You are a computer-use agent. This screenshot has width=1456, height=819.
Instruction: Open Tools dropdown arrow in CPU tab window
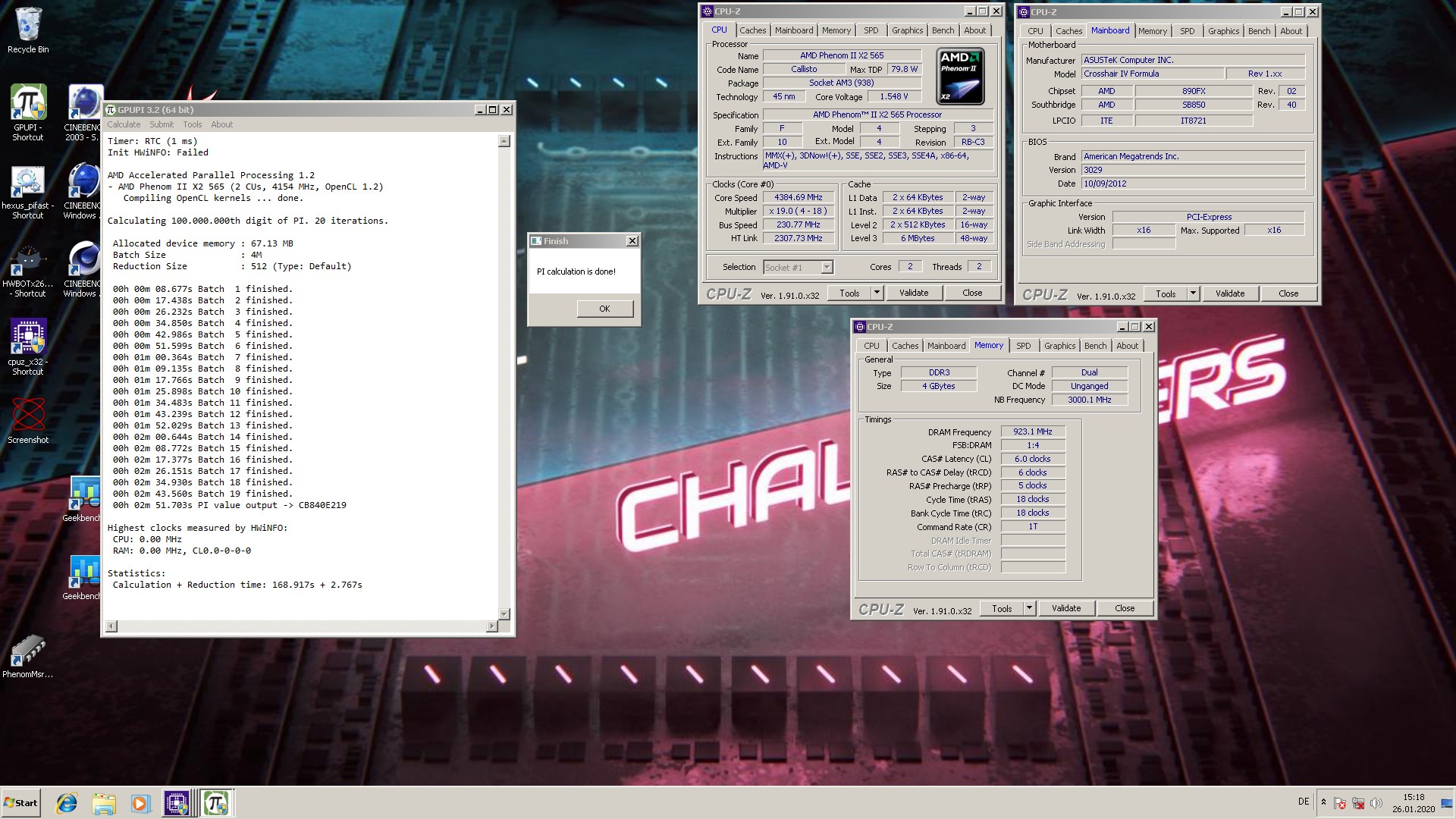[877, 293]
